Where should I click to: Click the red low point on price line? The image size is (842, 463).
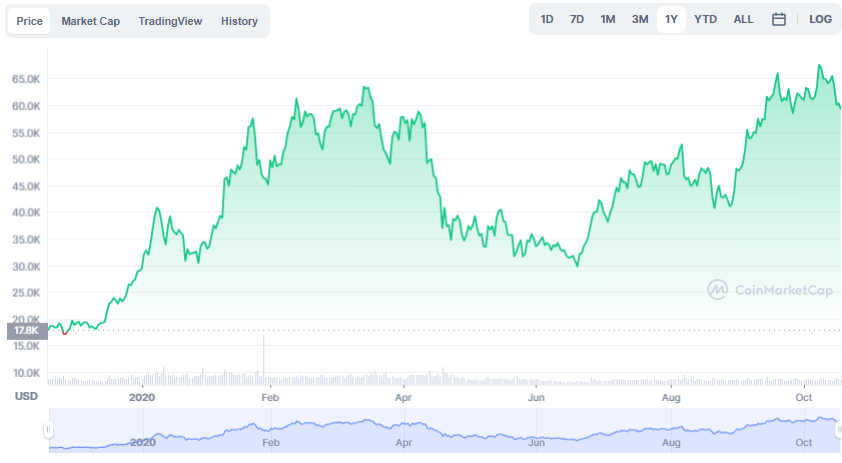(x=64, y=333)
